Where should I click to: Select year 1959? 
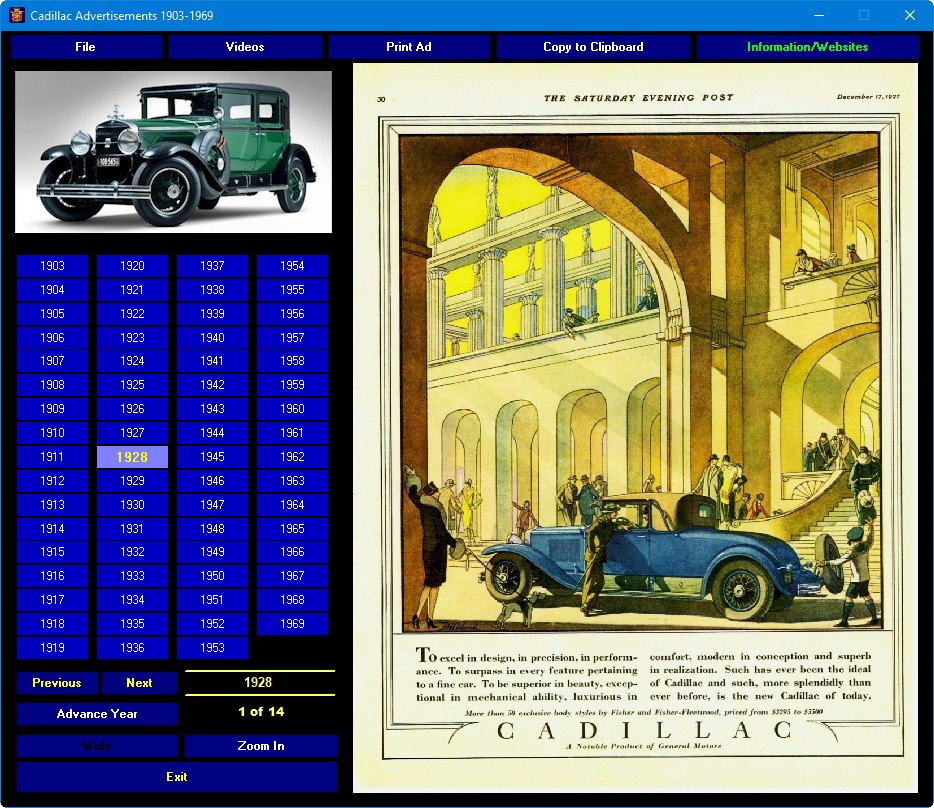click(x=292, y=385)
